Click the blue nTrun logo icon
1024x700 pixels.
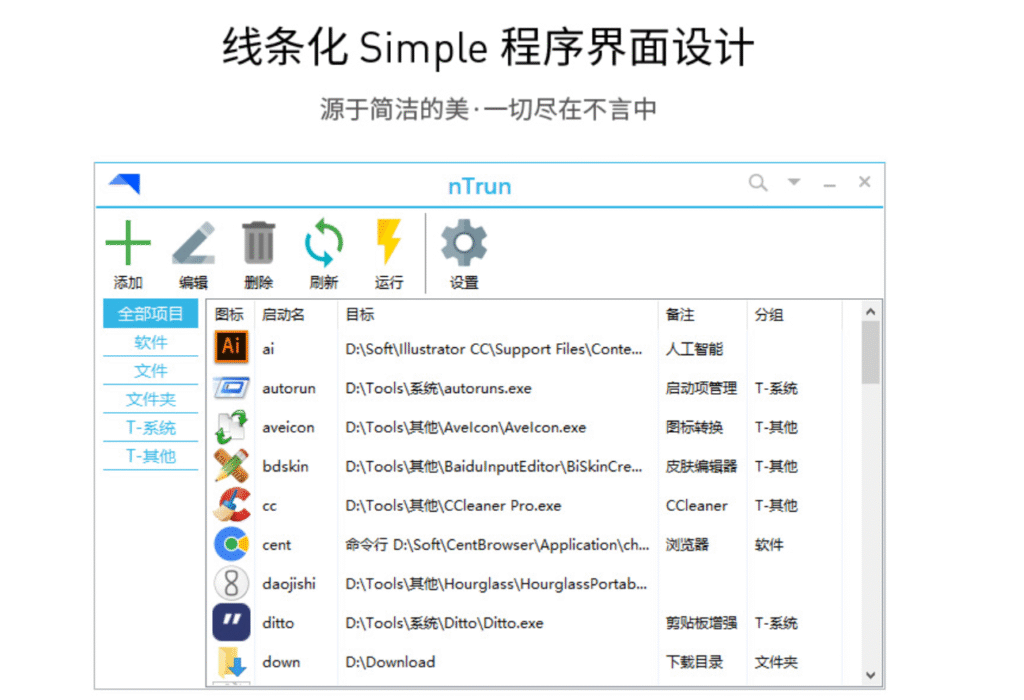[x=125, y=183]
